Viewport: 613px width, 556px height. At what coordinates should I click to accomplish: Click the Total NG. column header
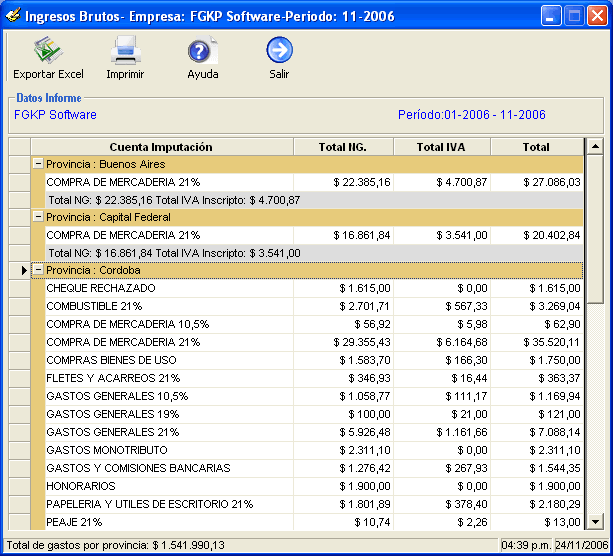point(343,147)
